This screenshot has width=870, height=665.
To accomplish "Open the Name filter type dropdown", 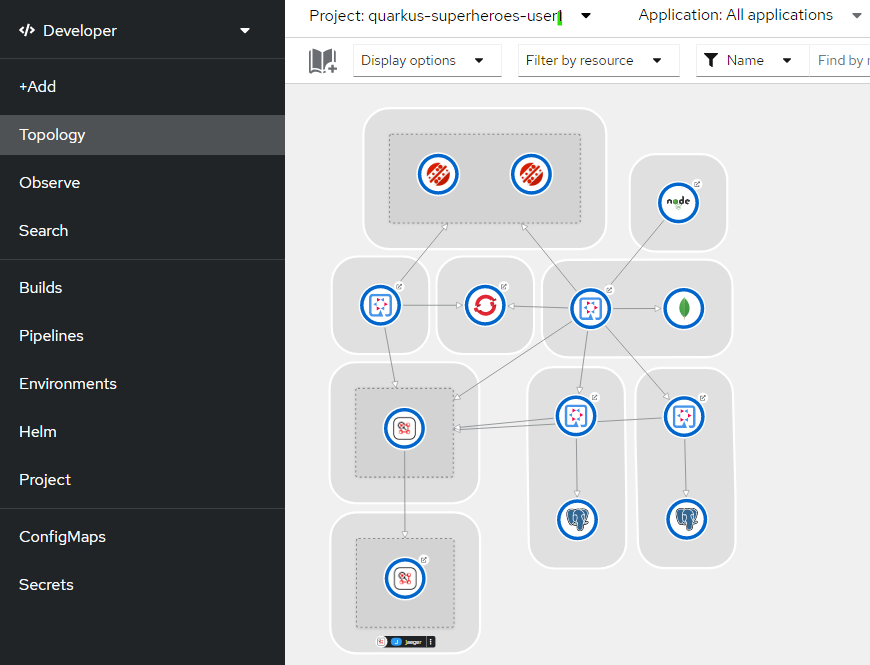I will click(x=753, y=60).
